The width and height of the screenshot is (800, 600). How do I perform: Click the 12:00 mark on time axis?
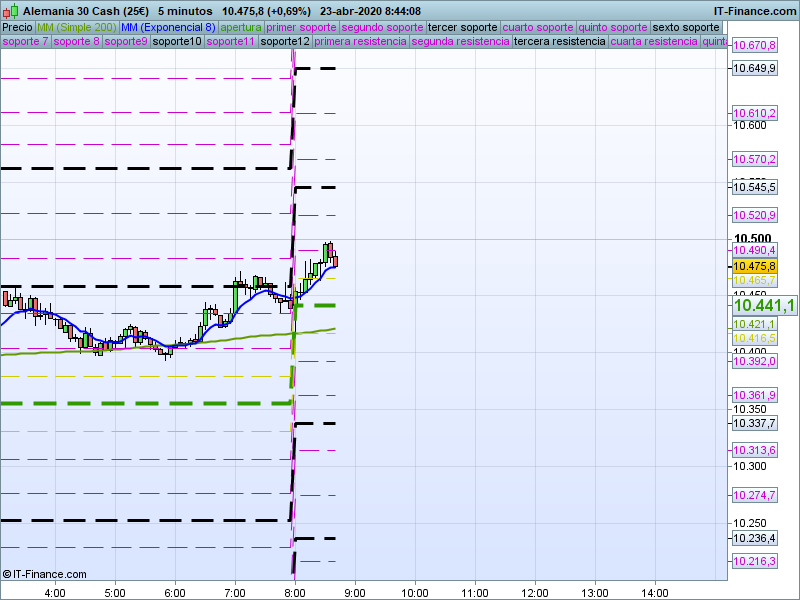(535, 592)
